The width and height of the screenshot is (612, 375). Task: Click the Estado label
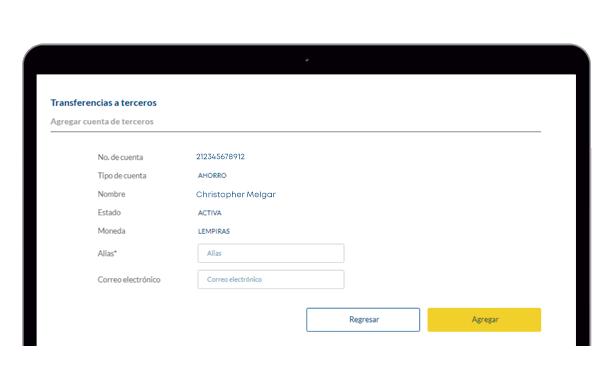tap(109, 212)
